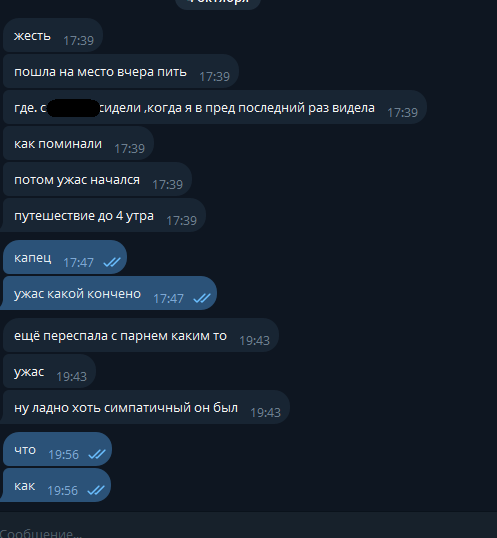
Task: Click the 'как поминали' message bubble
Action: (x=78, y=143)
